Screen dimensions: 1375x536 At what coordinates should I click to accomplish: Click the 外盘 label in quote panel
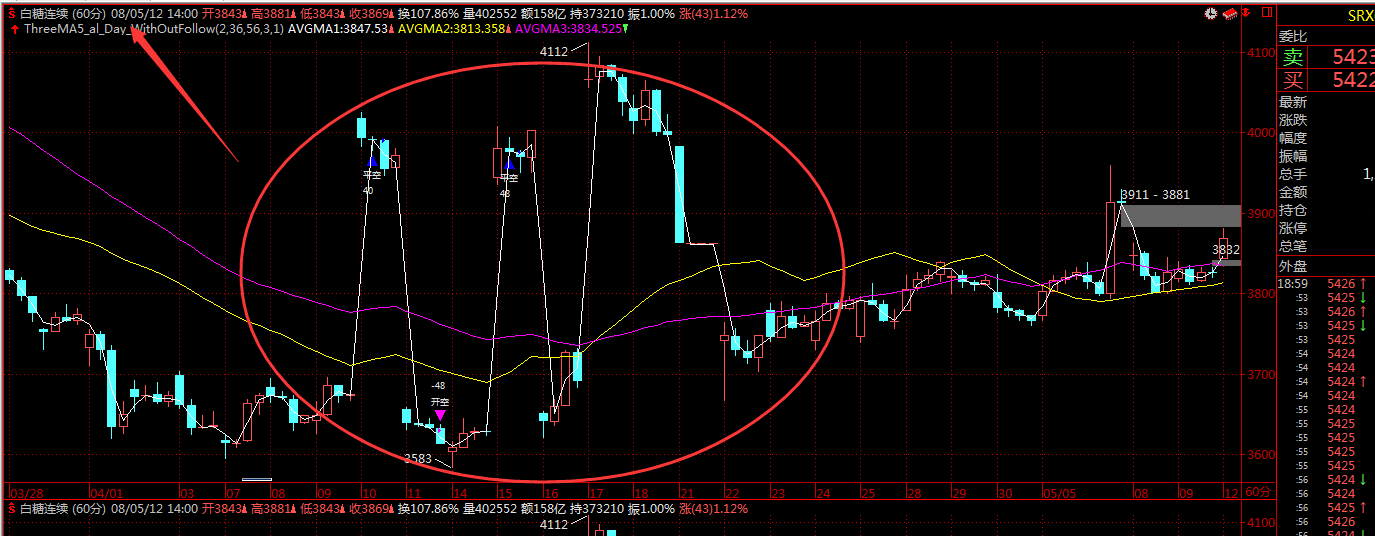1293,266
